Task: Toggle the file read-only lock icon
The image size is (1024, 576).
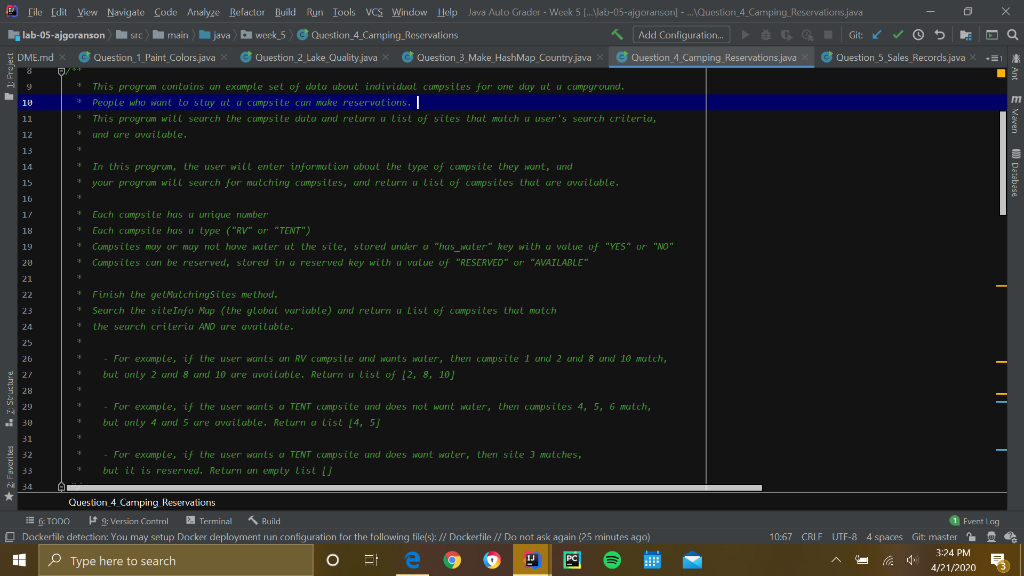Action: pos(972,537)
